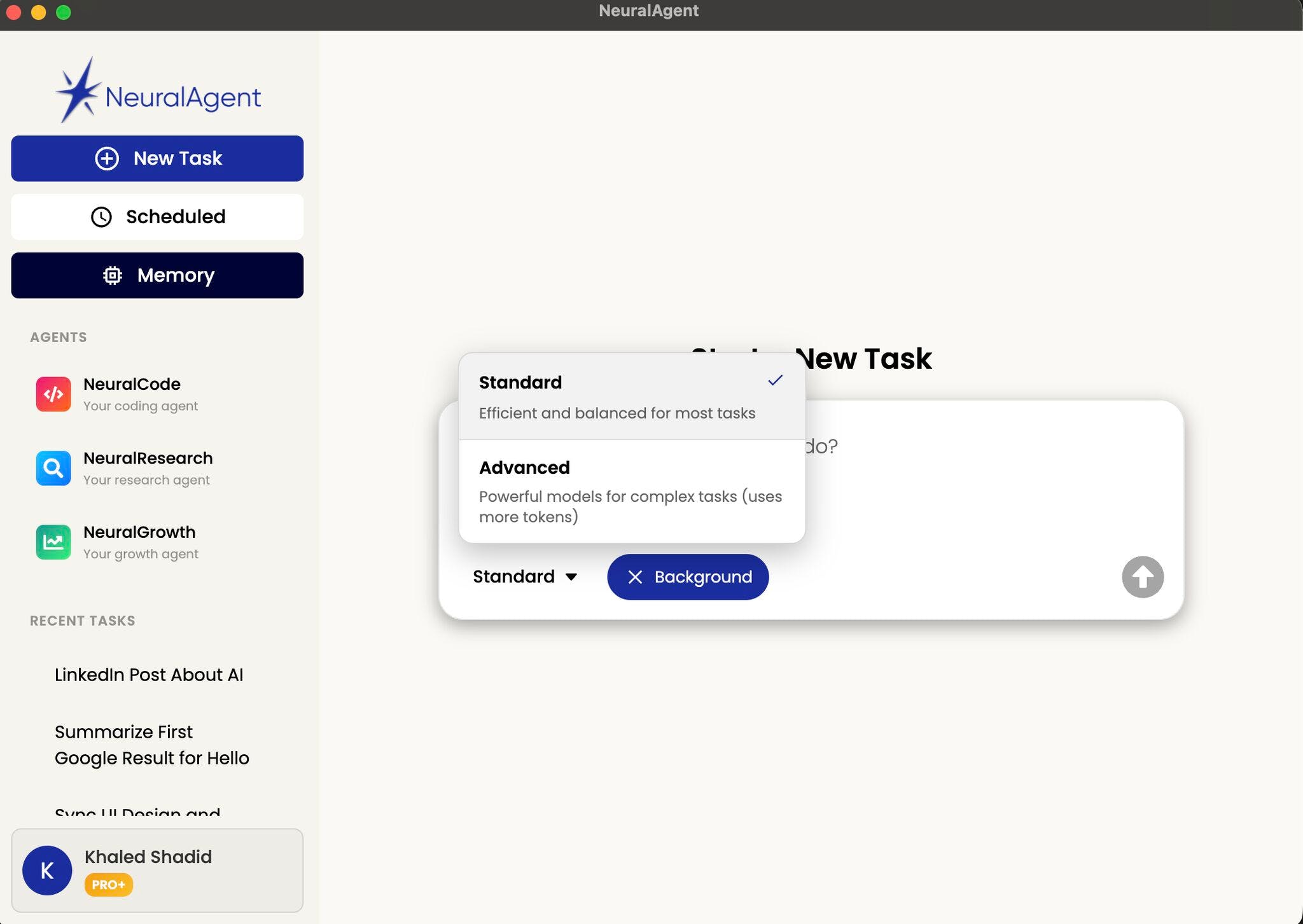Click the NeuralCode coding agent icon
Viewport: 1303px width, 924px height.
tap(53, 394)
